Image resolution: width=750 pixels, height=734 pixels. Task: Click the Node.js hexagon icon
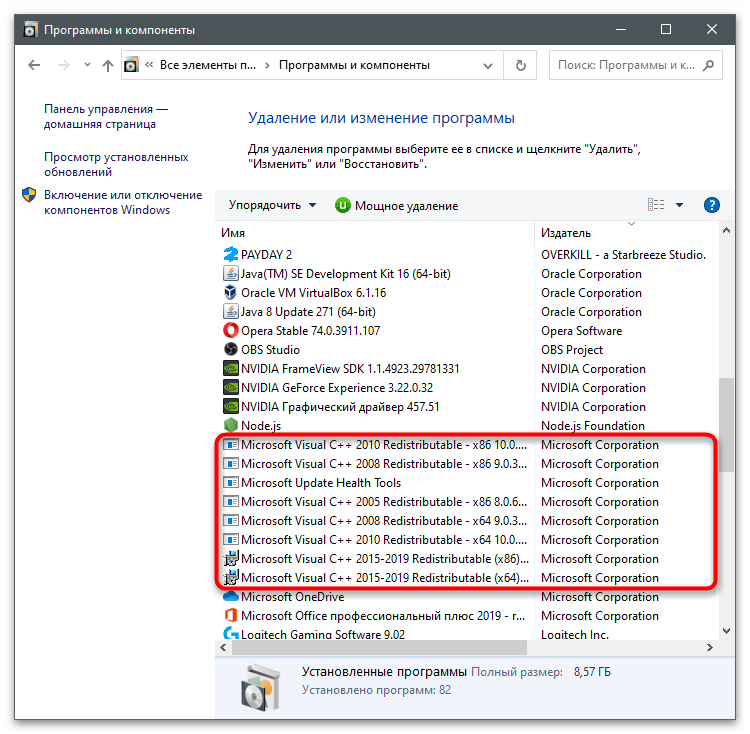[231, 425]
